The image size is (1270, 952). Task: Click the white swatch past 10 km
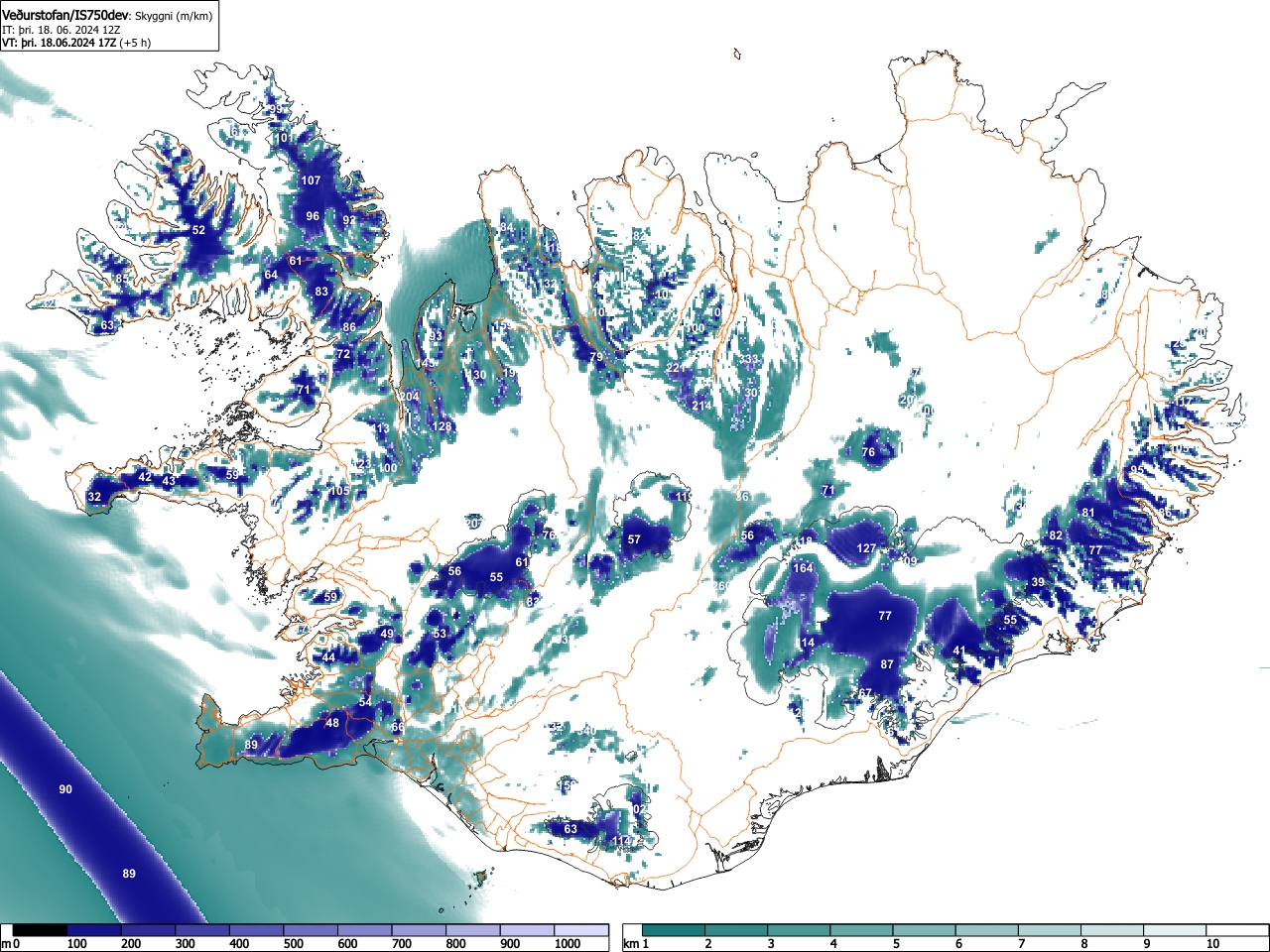[x=1237, y=930]
